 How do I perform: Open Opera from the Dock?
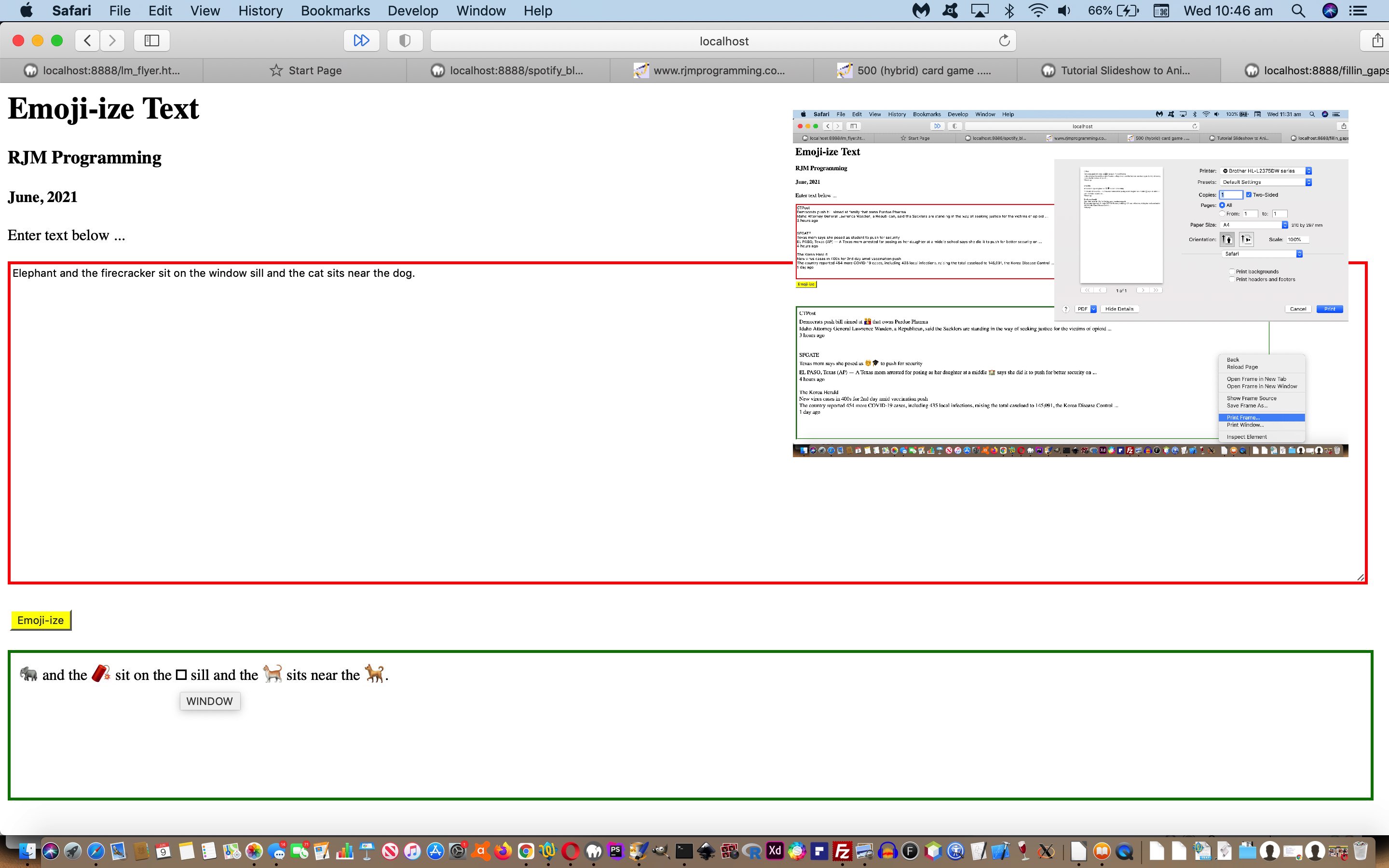pyautogui.click(x=571, y=851)
